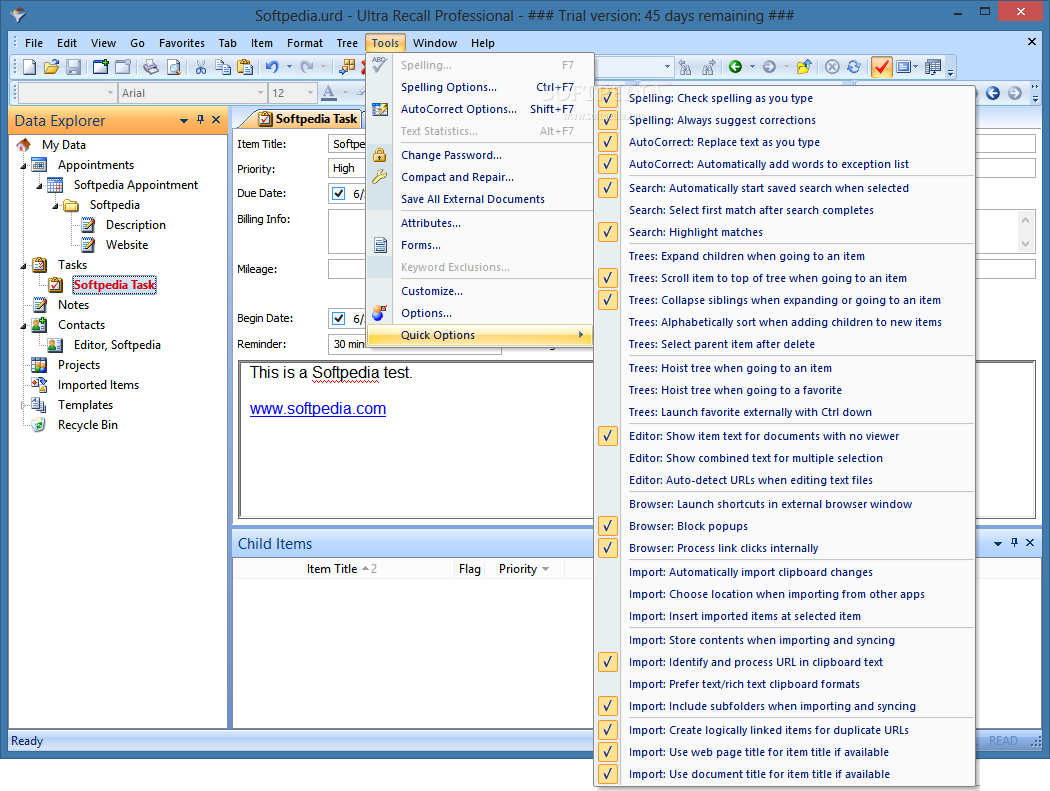Click the highlighted red checkmark toolbar icon
Image resolution: width=1050 pixels, height=791 pixels.
click(881, 67)
